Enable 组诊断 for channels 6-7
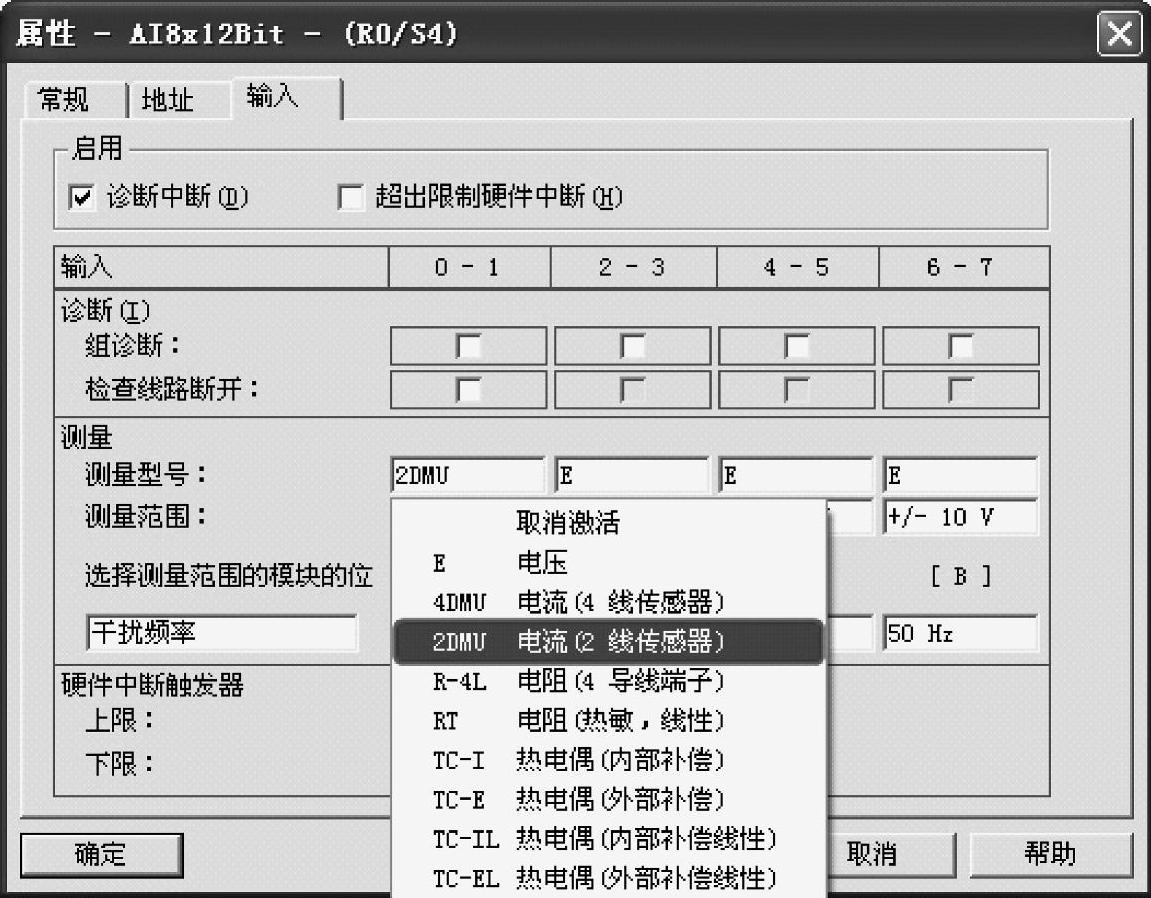The height and width of the screenshot is (898, 1151). (960, 346)
